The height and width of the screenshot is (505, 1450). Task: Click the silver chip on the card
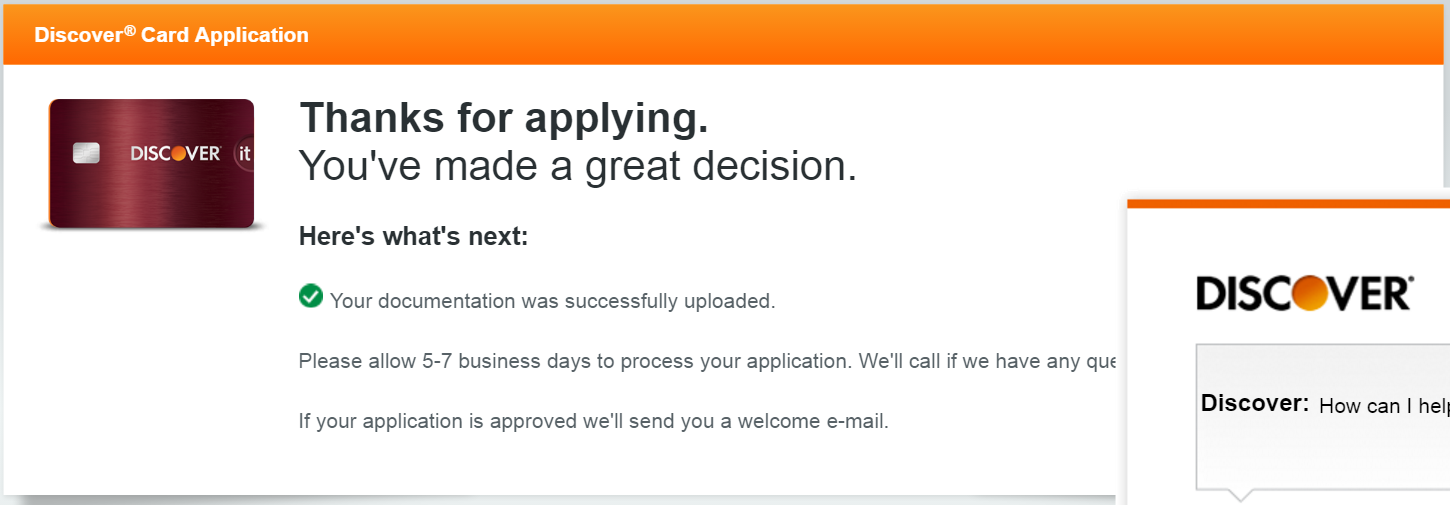(86, 154)
